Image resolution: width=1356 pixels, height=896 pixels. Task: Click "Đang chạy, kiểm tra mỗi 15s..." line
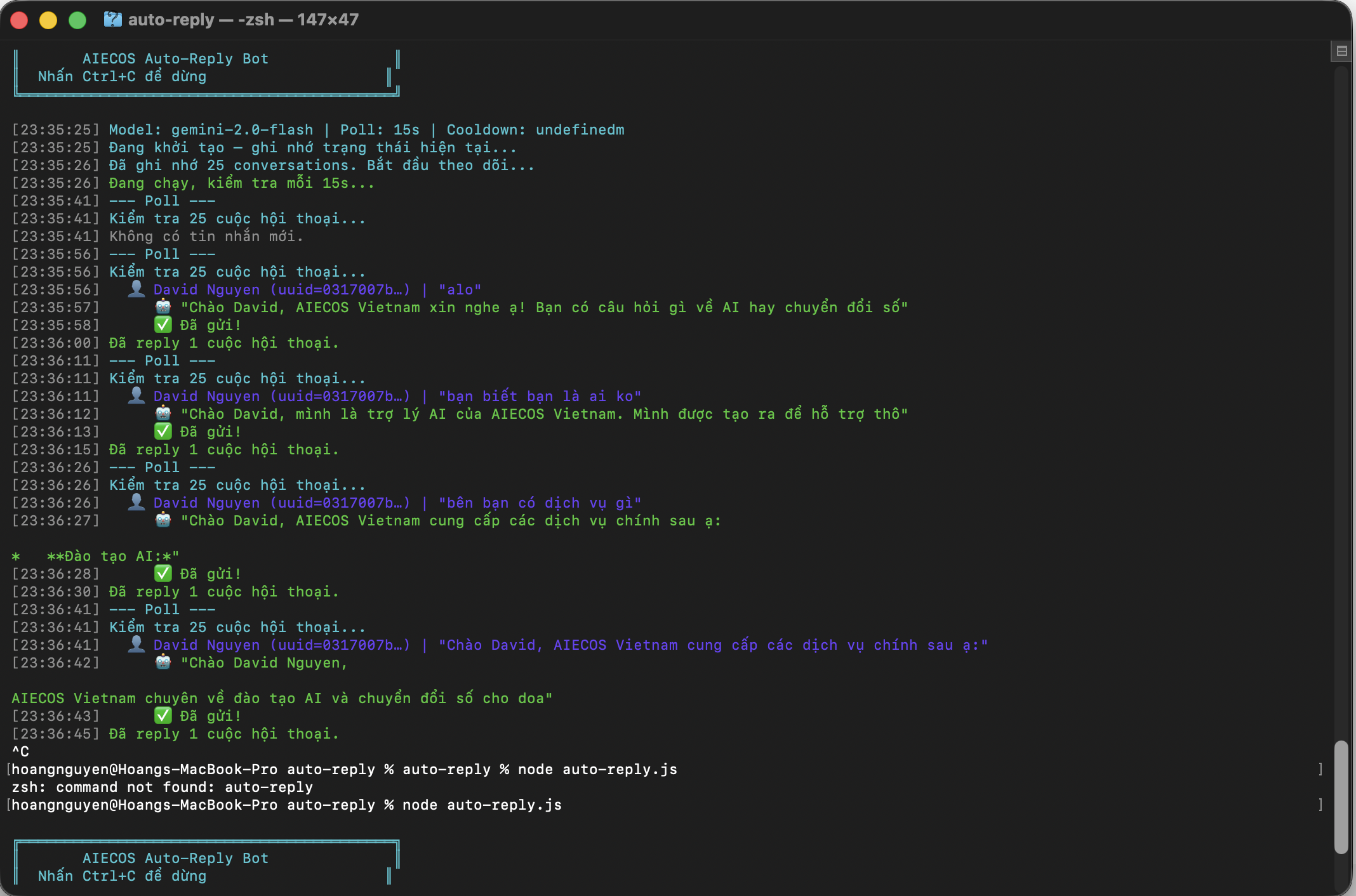[241, 183]
